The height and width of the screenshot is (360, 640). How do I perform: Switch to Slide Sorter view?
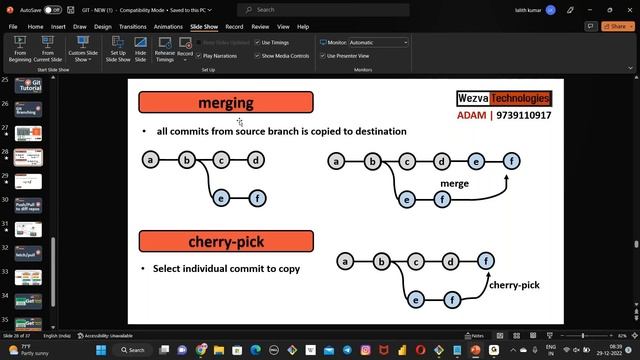(x=516, y=336)
